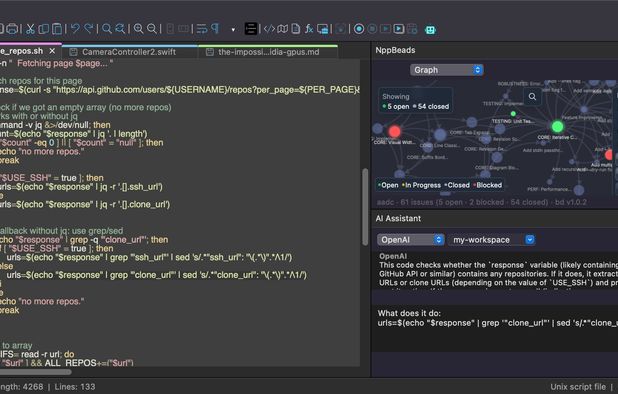Screen dimensions: 618x394
Task: Click the In Progress legend item
Action: pos(421,185)
